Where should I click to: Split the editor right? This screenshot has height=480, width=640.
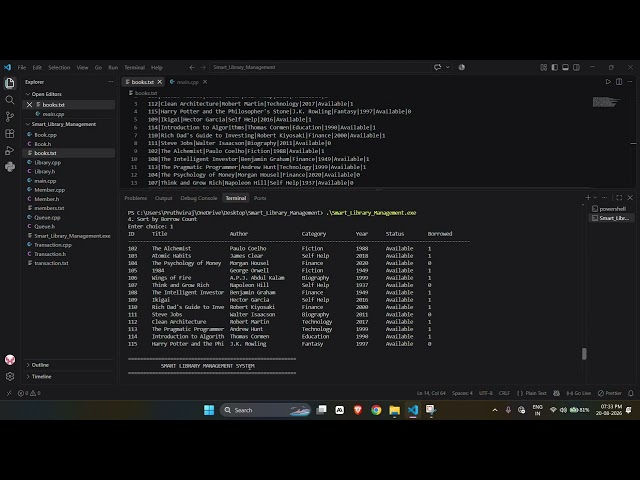tap(619, 82)
